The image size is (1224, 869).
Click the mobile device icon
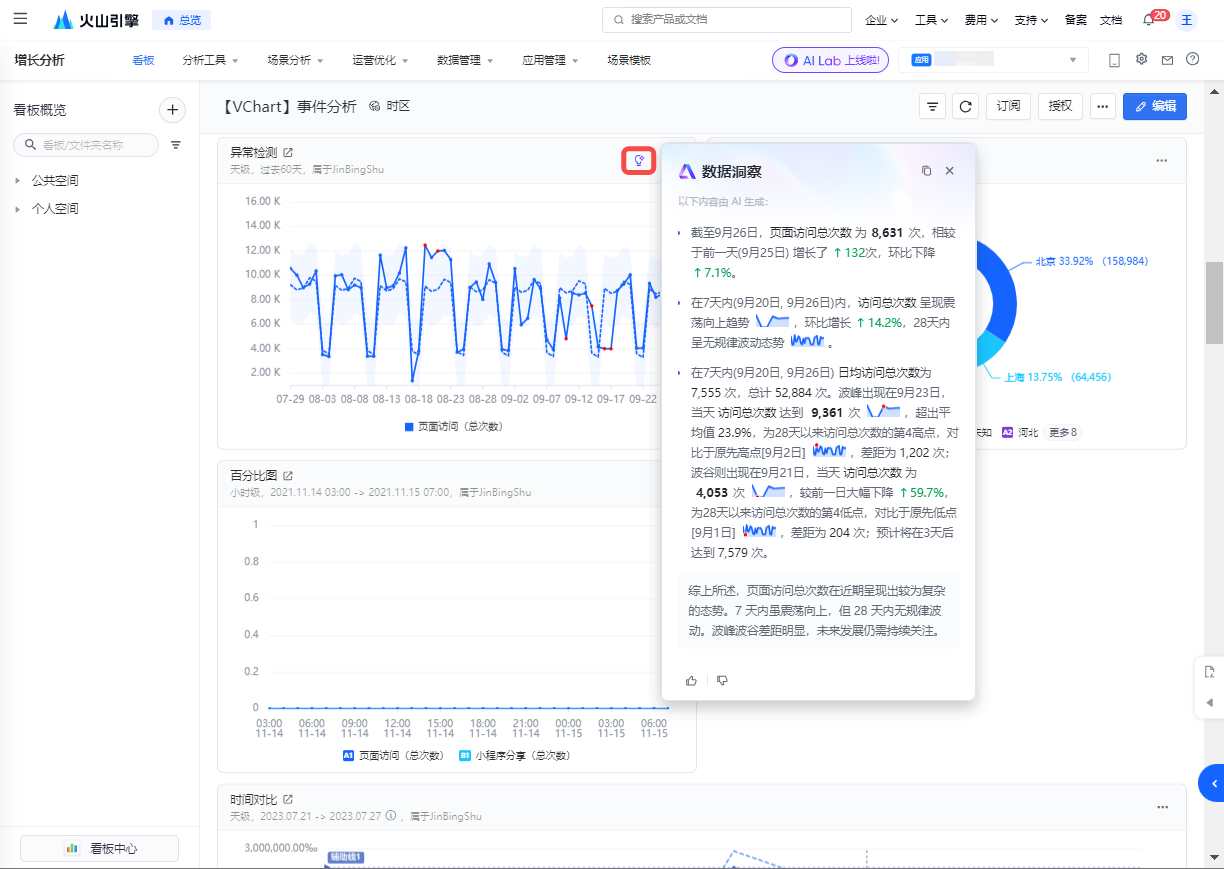pyautogui.click(x=1114, y=60)
